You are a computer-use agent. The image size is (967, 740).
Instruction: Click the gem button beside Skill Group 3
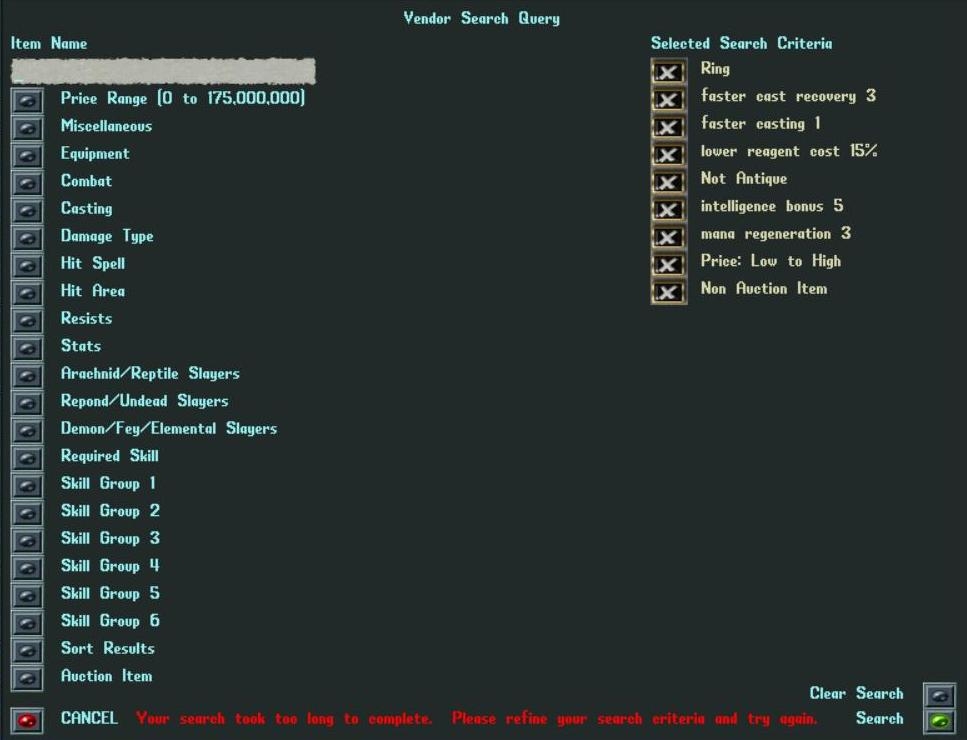pyautogui.click(x=27, y=541)
